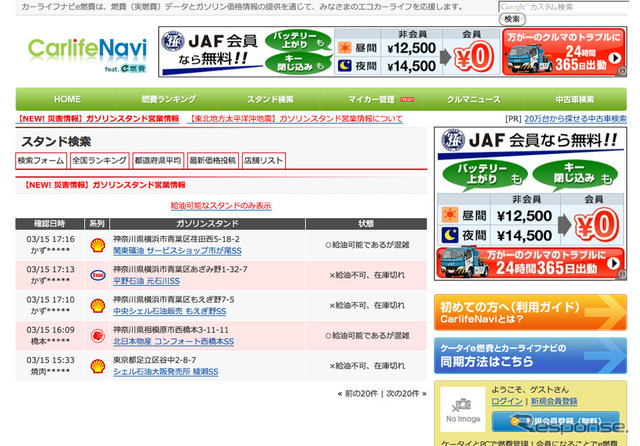This screenshot has height=446, width=640.
Task: Open 【NEW! 災害情報】 link in the red news ticker
Action: pyautogui.click(x=98, y=119)
